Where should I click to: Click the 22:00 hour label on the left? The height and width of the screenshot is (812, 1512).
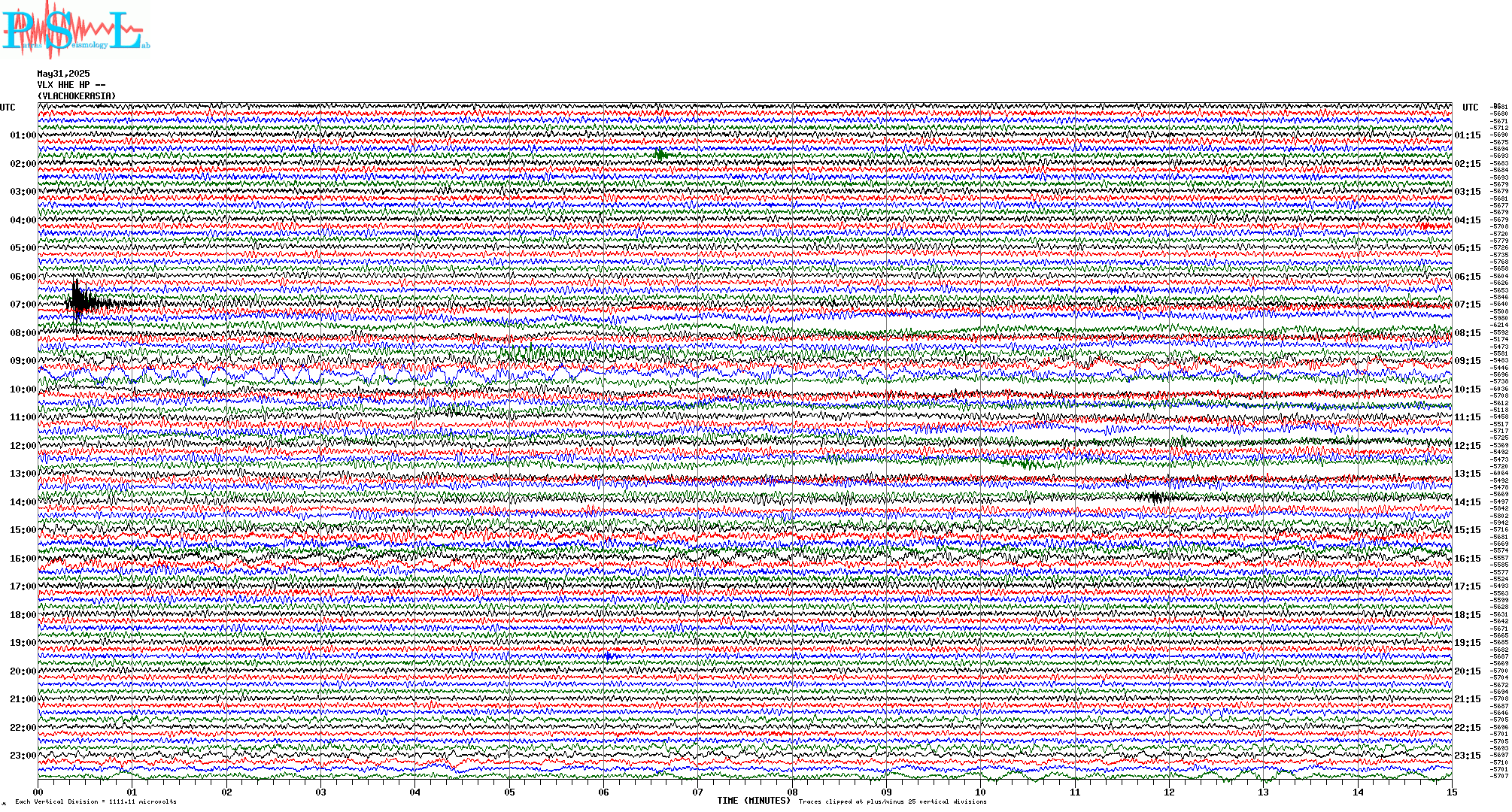[23, 728]
